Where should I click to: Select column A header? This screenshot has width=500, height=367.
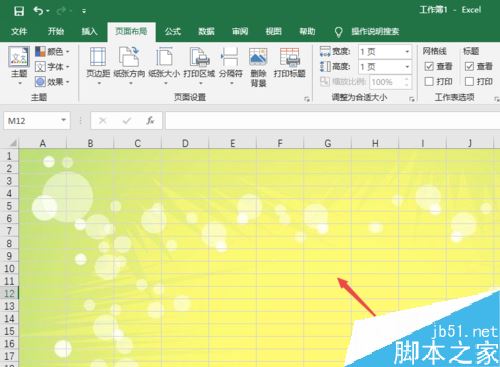click(x=43, y=143)
